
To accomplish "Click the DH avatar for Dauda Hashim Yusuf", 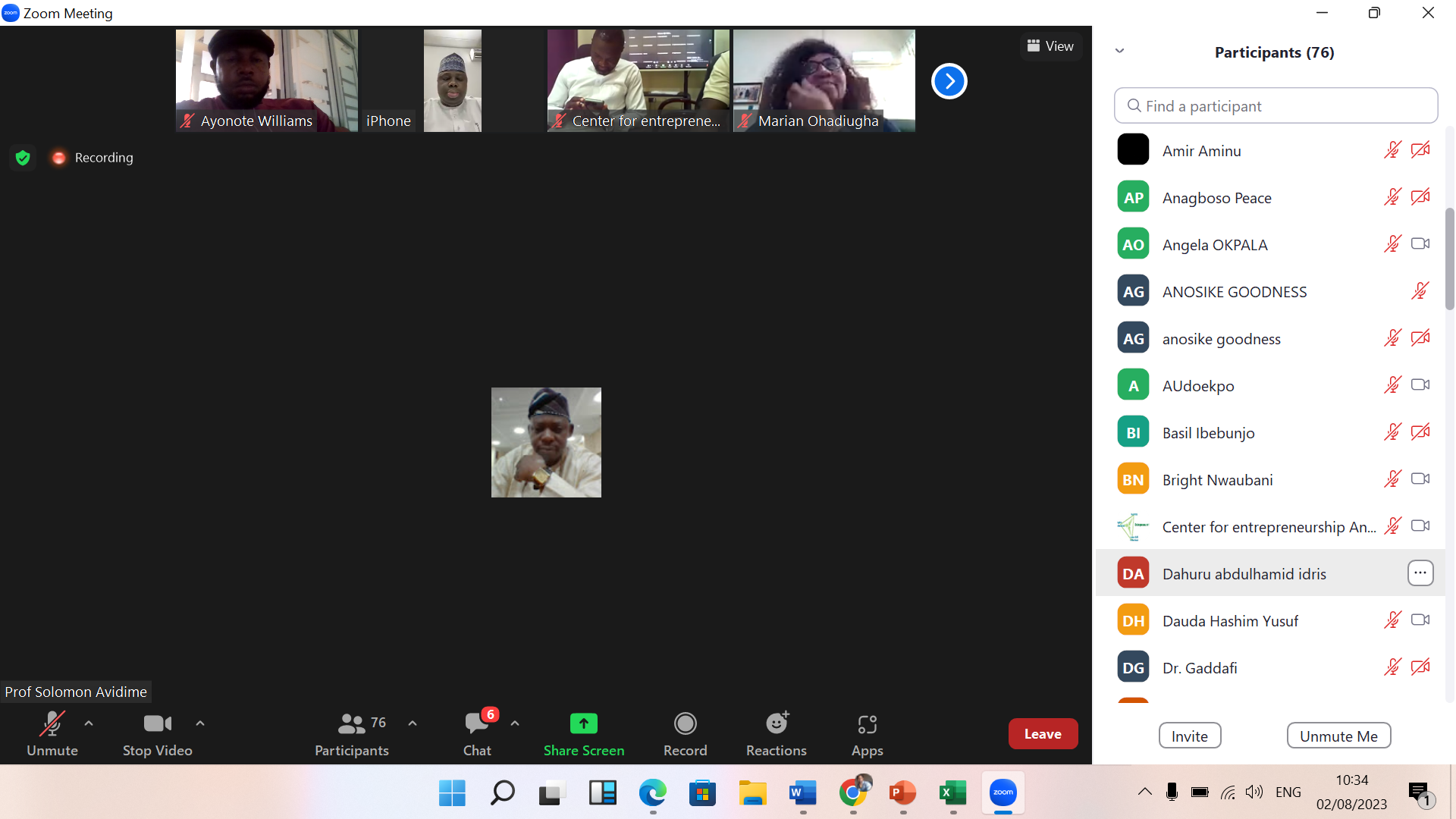I will 1133,620.
